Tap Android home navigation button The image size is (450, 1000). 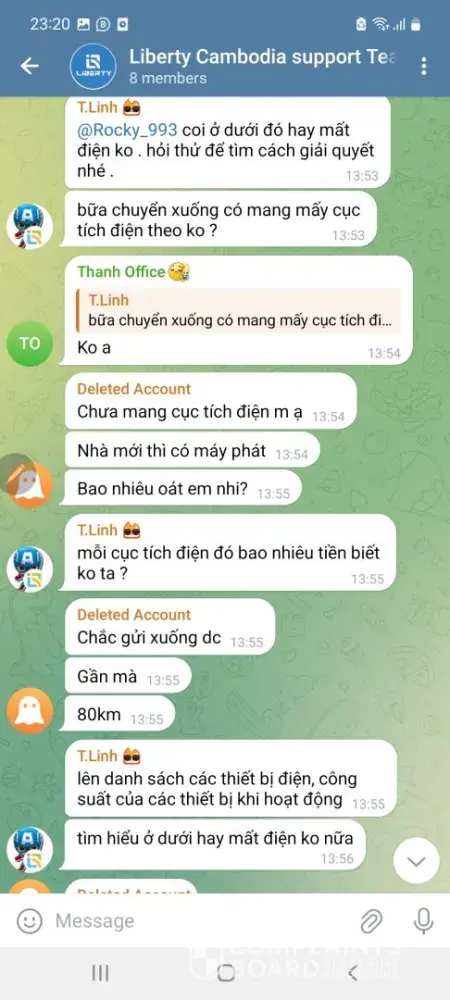click(x=226, y=973)
